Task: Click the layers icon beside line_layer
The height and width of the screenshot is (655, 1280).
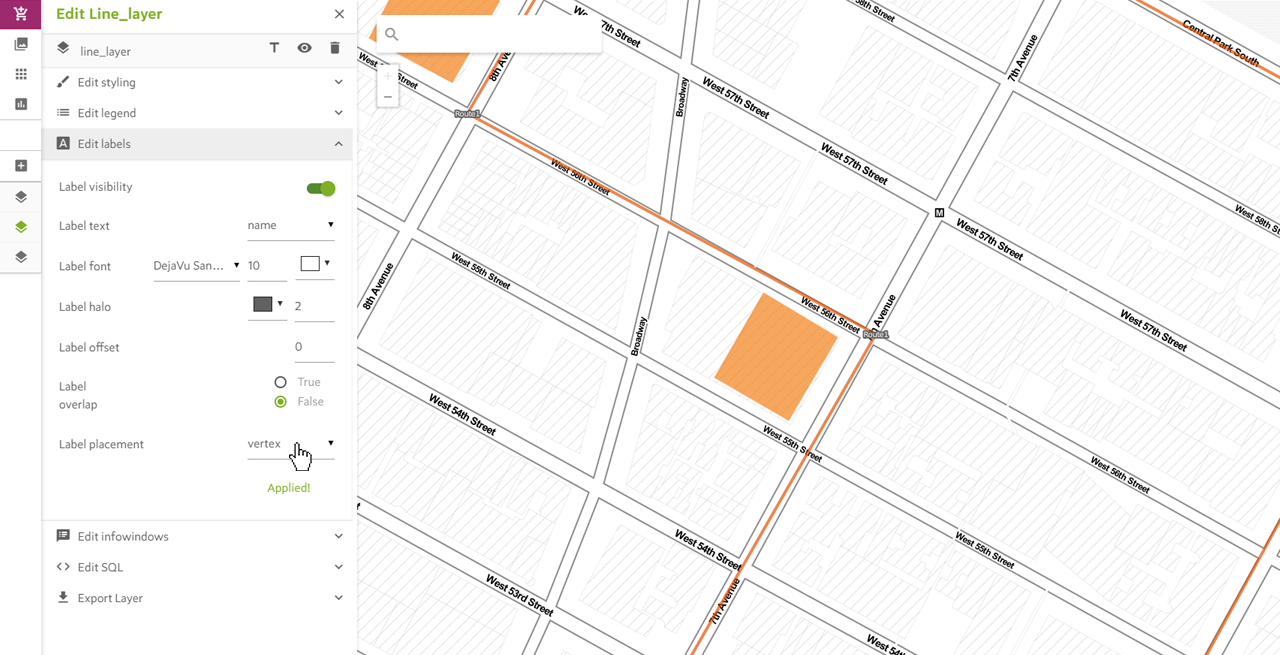Action: [63, 48]
